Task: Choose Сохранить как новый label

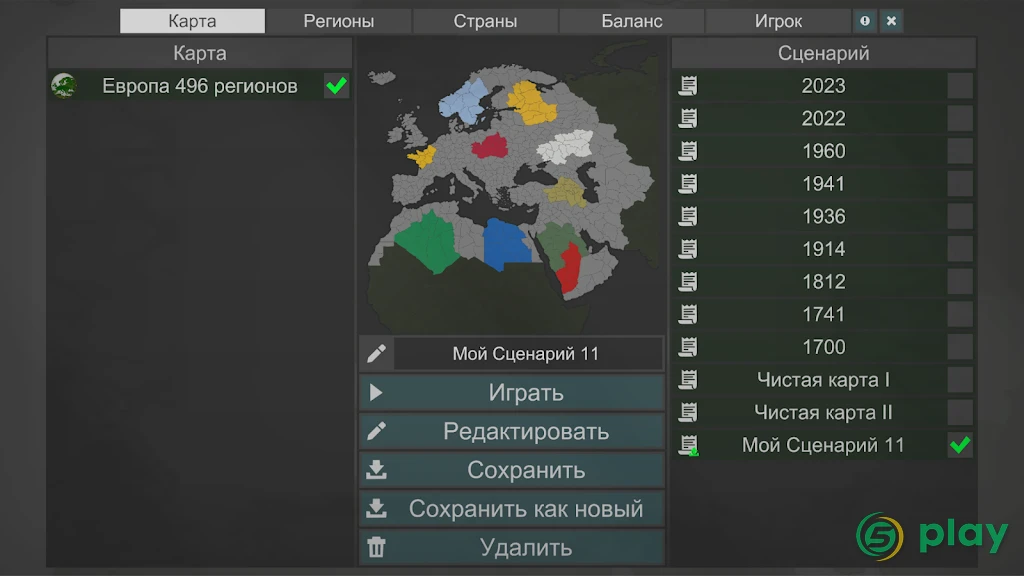Action: (x=526, y=509)
